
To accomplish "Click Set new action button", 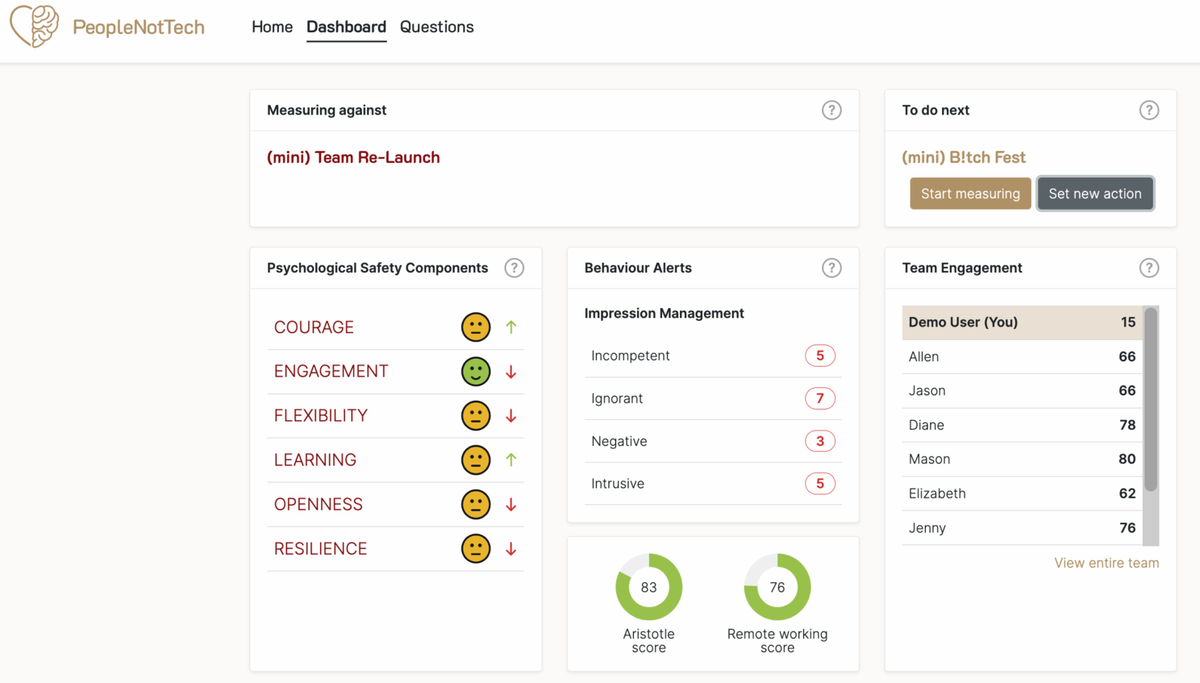I will tap(1095, 194).
